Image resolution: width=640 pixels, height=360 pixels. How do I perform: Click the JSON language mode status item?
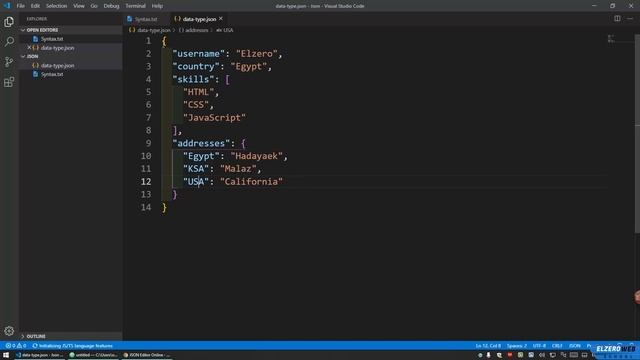[x=575, y=346]
